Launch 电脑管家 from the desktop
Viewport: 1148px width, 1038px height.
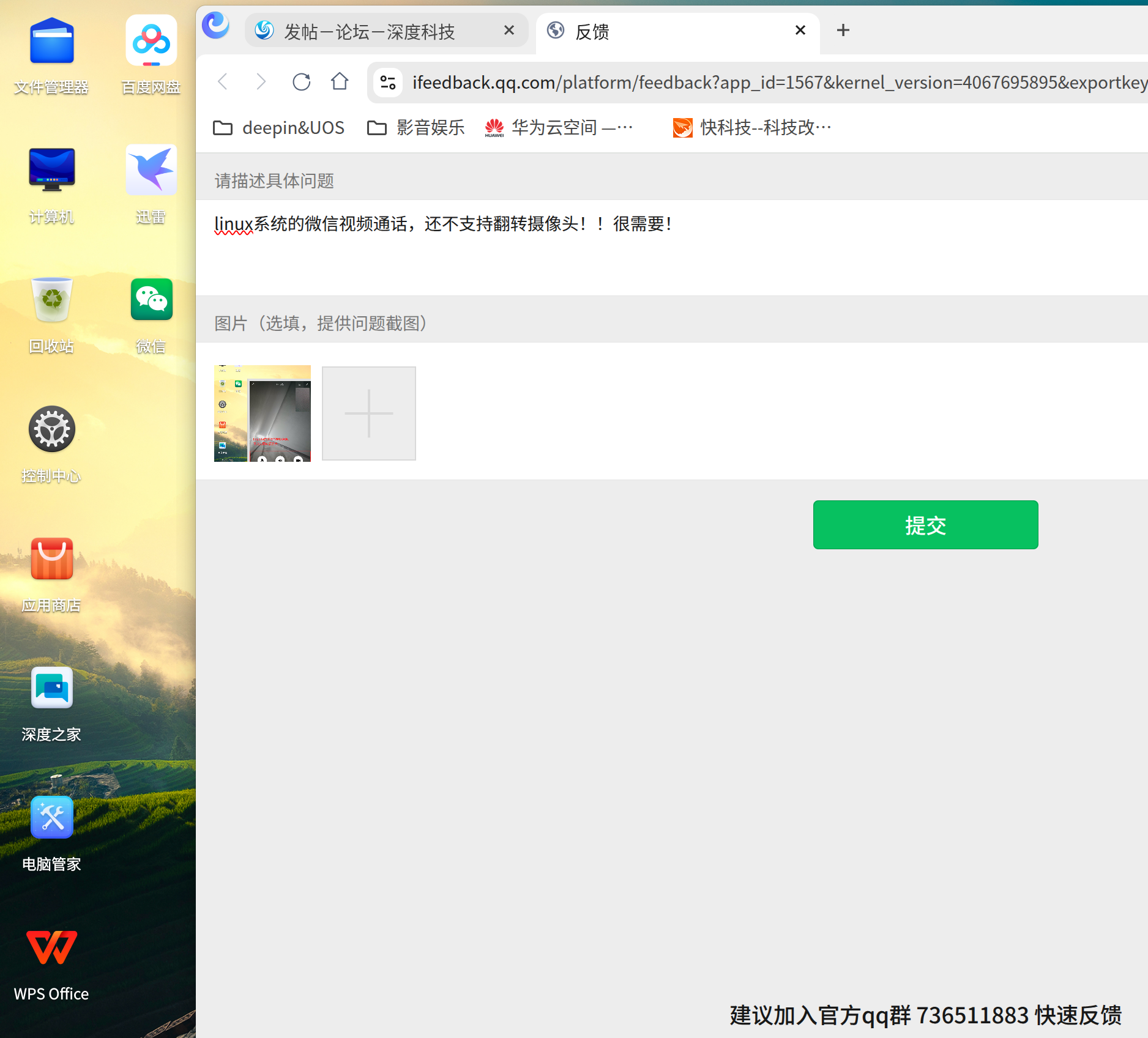pos(51,833)
